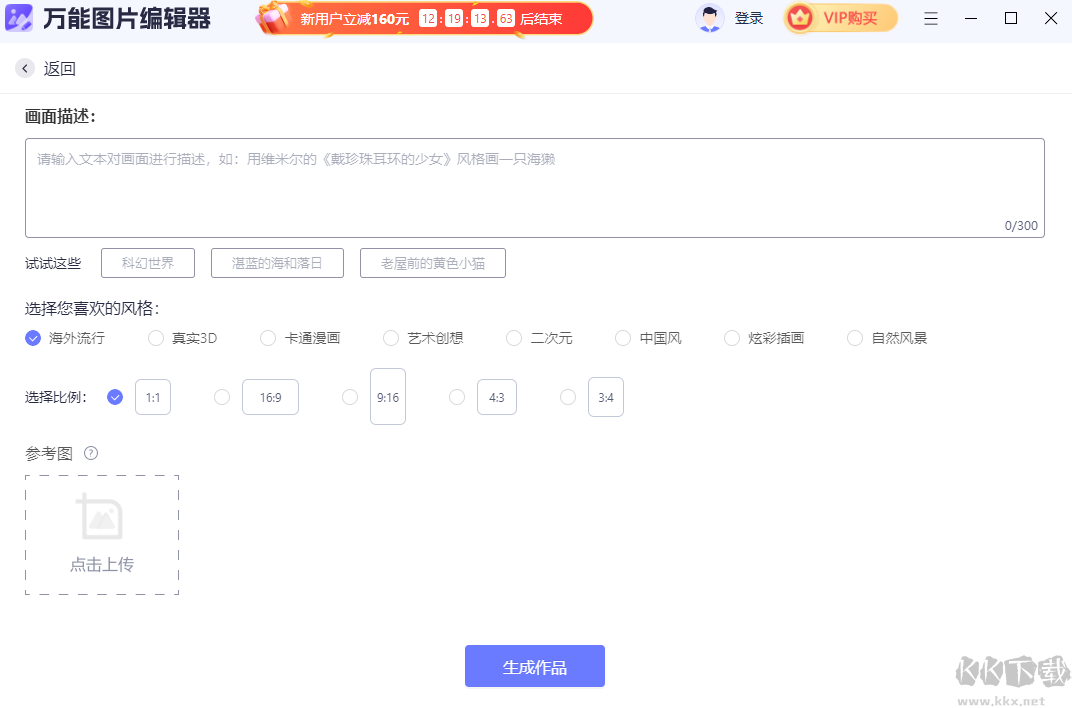This screenshot has width=1072, height=708.
Task: Click inside the 画面描述 text input area
Action: [x=535, y=185]
